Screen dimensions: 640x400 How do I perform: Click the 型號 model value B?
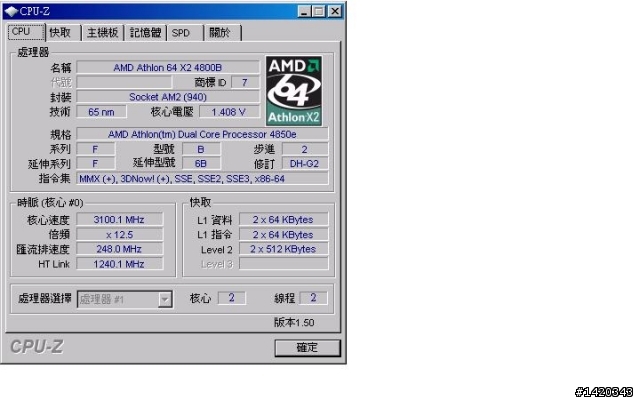coord(201,149)
